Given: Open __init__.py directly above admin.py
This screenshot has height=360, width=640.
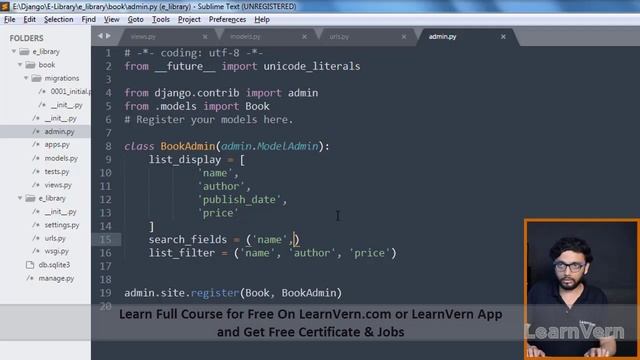Looking at the screenshot, I should [60, 118].
